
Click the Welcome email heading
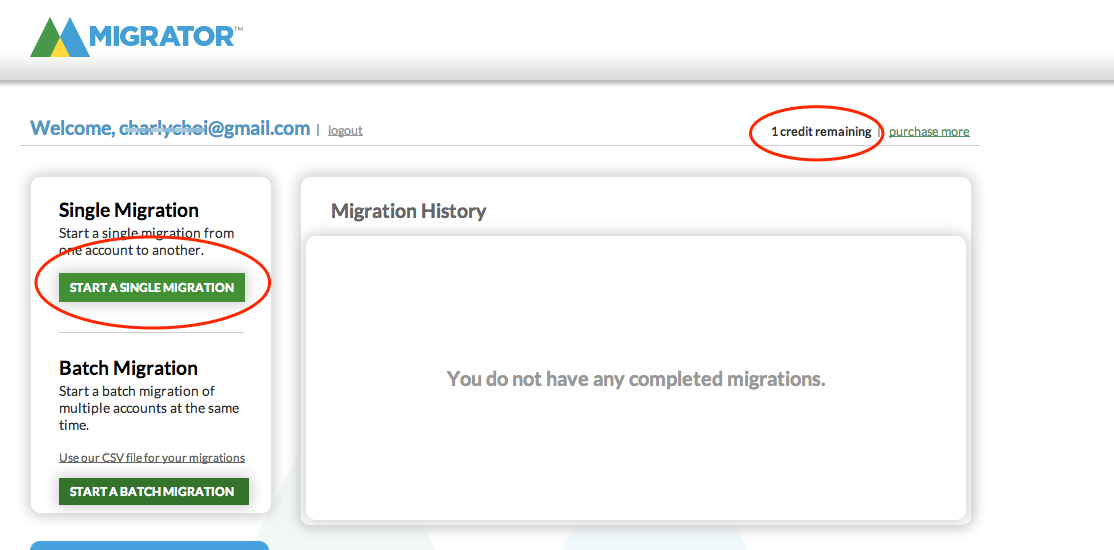[x=170, y=129]
